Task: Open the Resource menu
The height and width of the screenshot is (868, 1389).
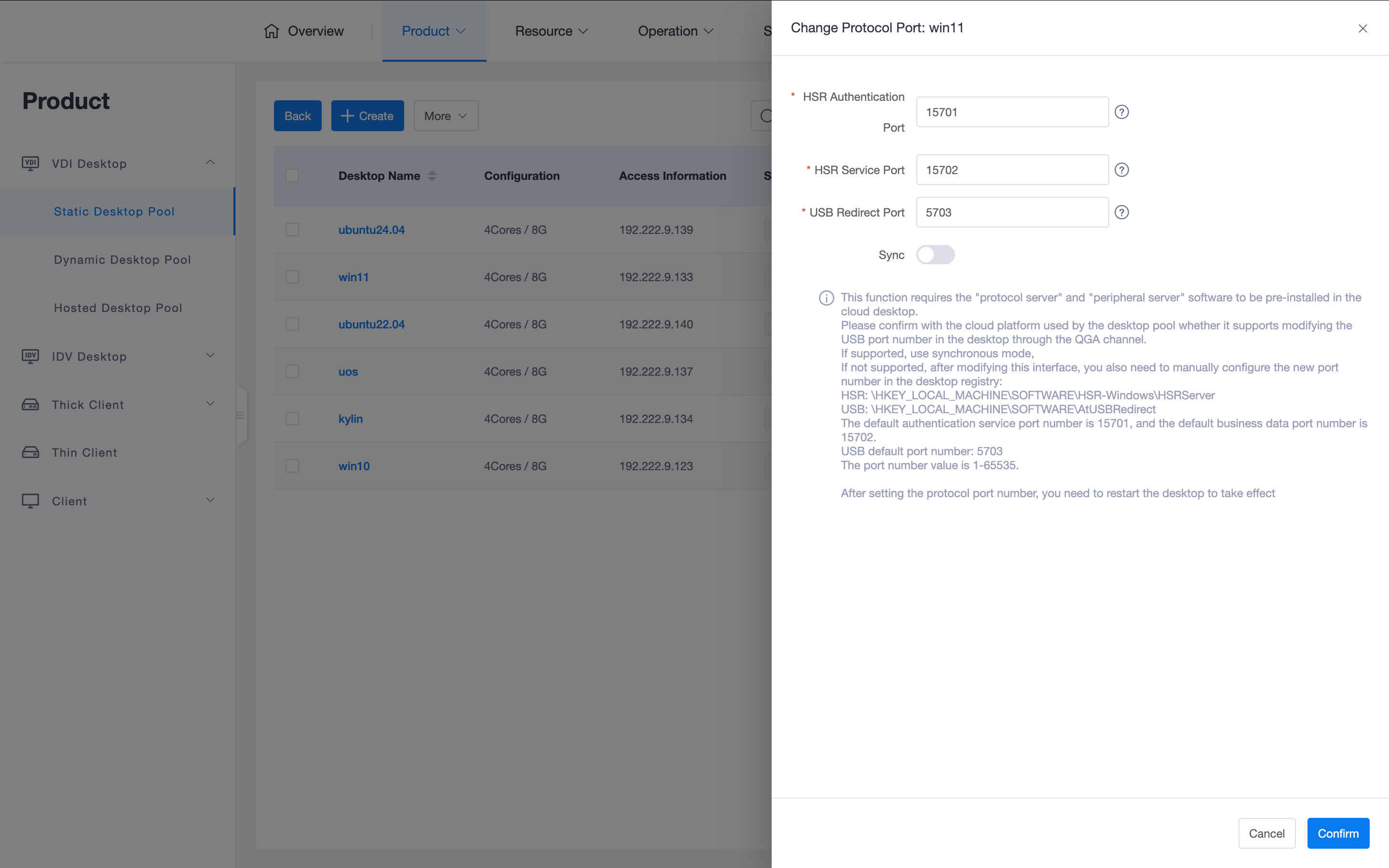Action: click(x=551, y=31)
